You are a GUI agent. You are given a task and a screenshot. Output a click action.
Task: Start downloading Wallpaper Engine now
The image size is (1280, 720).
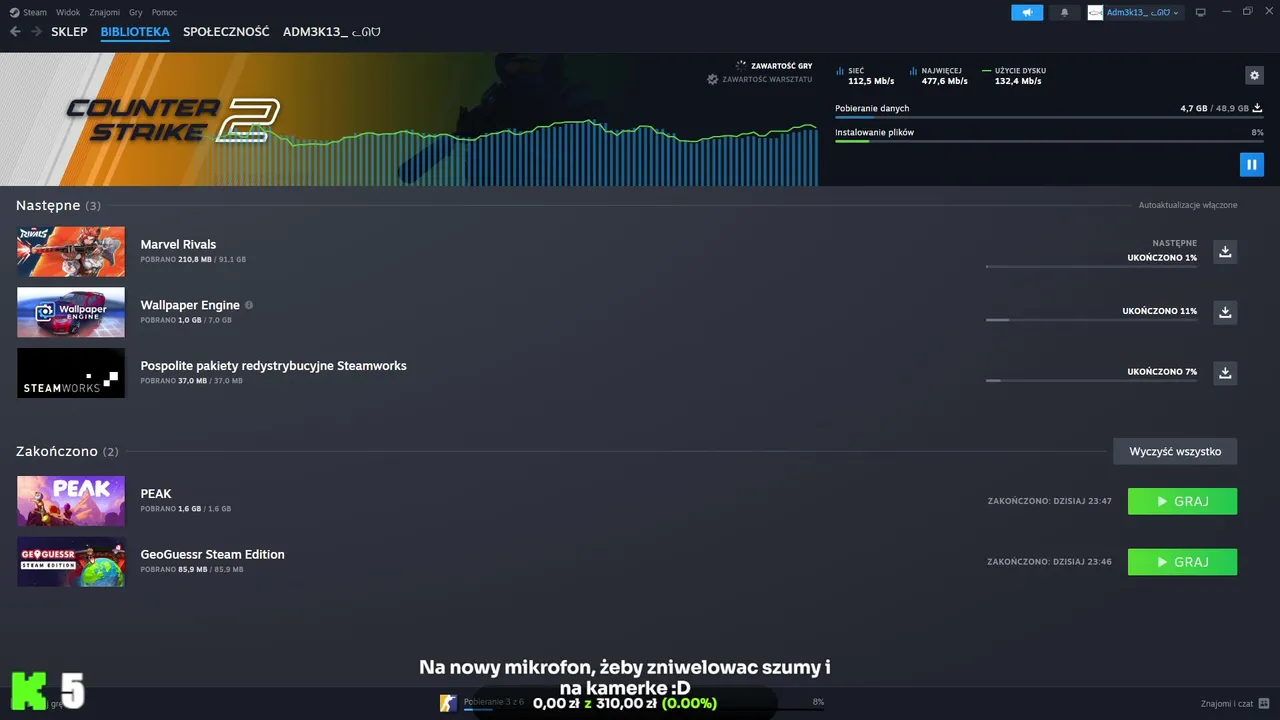click(x=1225, y=312)
